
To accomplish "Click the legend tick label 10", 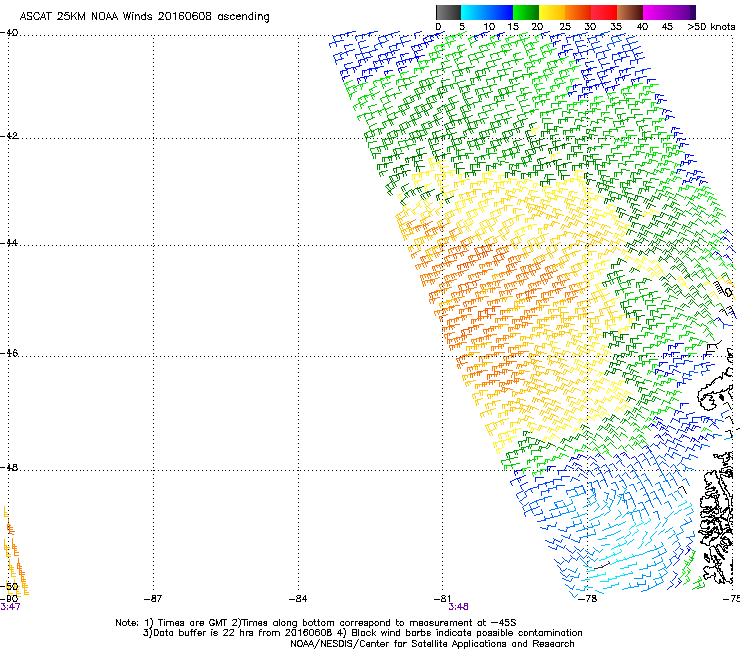I will 489,26.
